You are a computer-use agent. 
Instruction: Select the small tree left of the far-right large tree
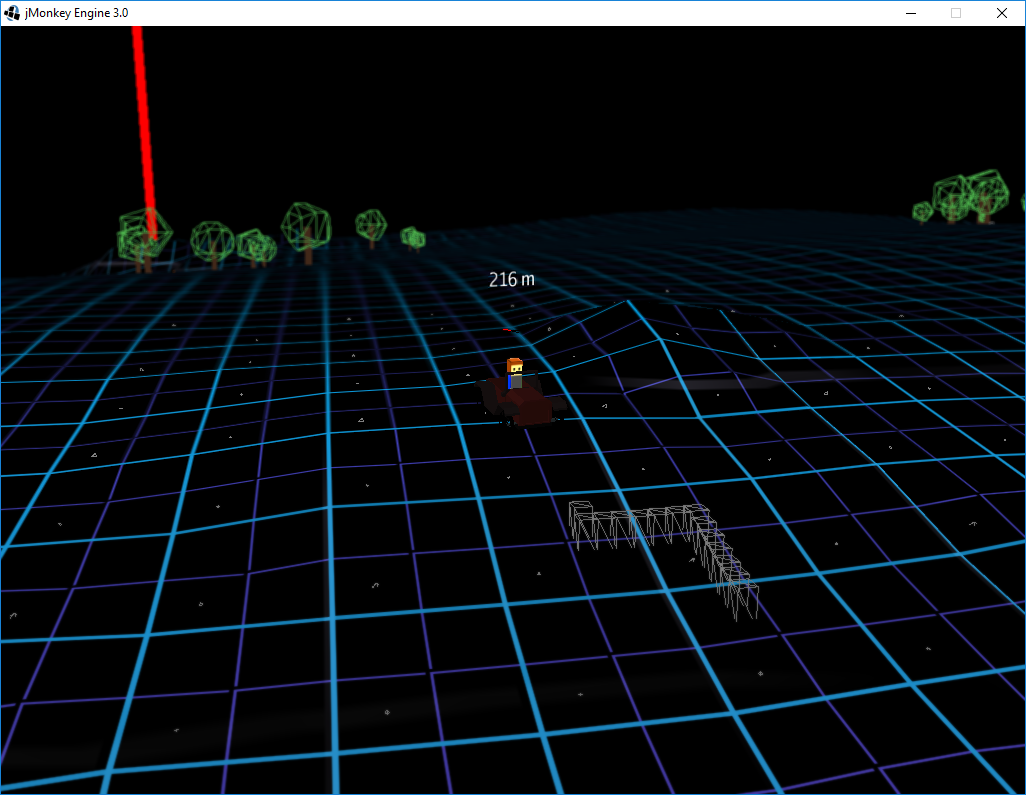[922, 211]
